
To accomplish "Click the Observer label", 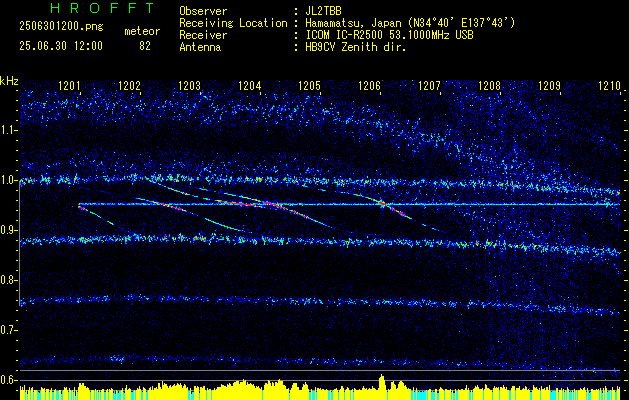I will [x=203, y=11].
